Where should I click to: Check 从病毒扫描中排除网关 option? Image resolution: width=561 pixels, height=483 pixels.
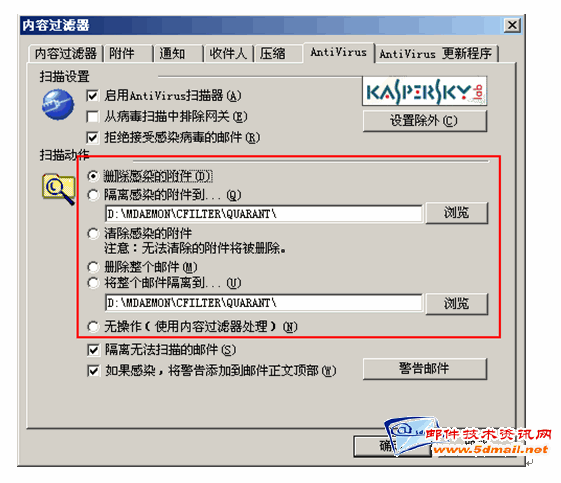(93, 117)
